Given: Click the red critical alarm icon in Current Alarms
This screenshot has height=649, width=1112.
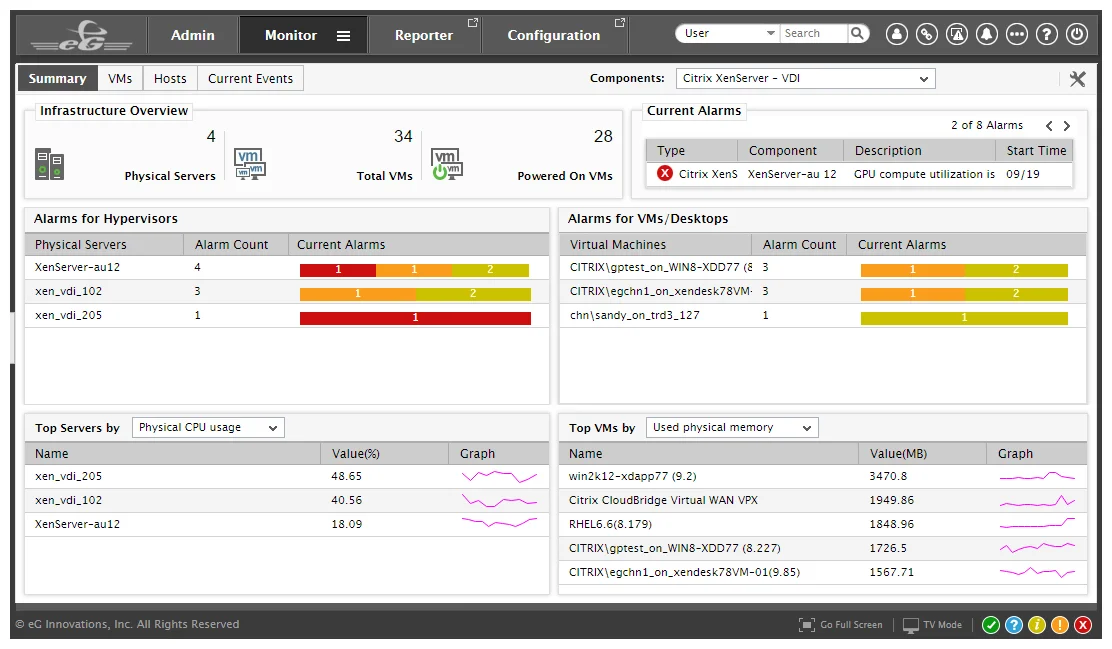Looking at the screenshot, I should (665, 174).
